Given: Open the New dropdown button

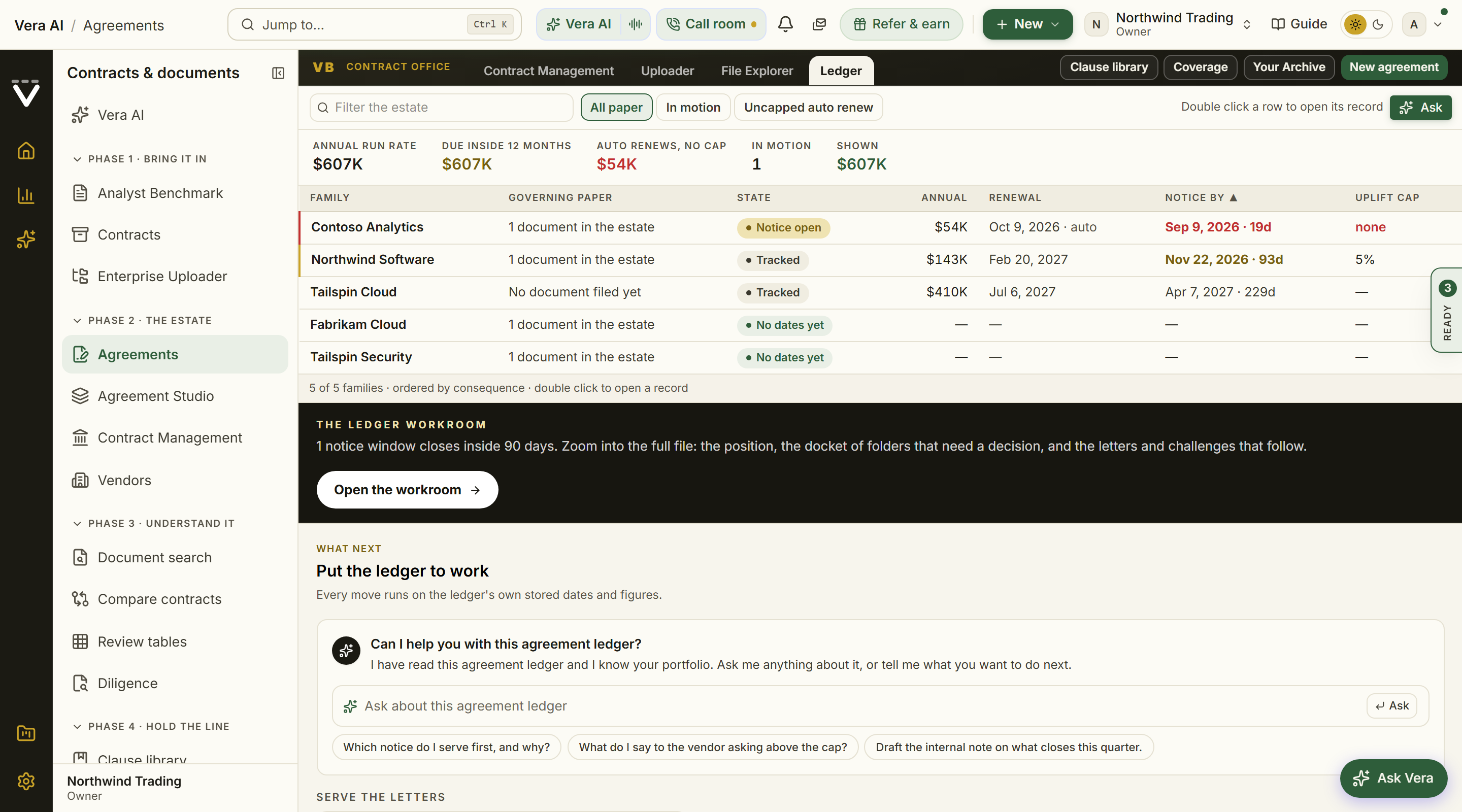Looking at the screenshot, I should (1027, 24).
